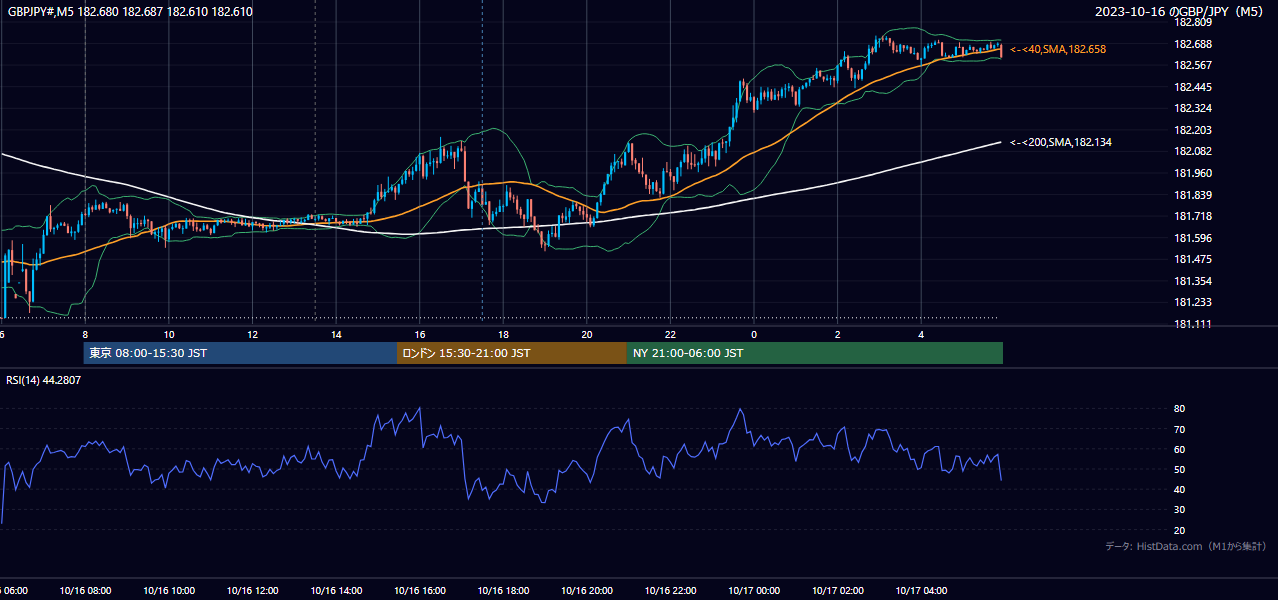Click the 東京 08:00-15:30 JST session bar
Image resolution: width=1278 pixels, height=600 pixels.
[241, 353]
